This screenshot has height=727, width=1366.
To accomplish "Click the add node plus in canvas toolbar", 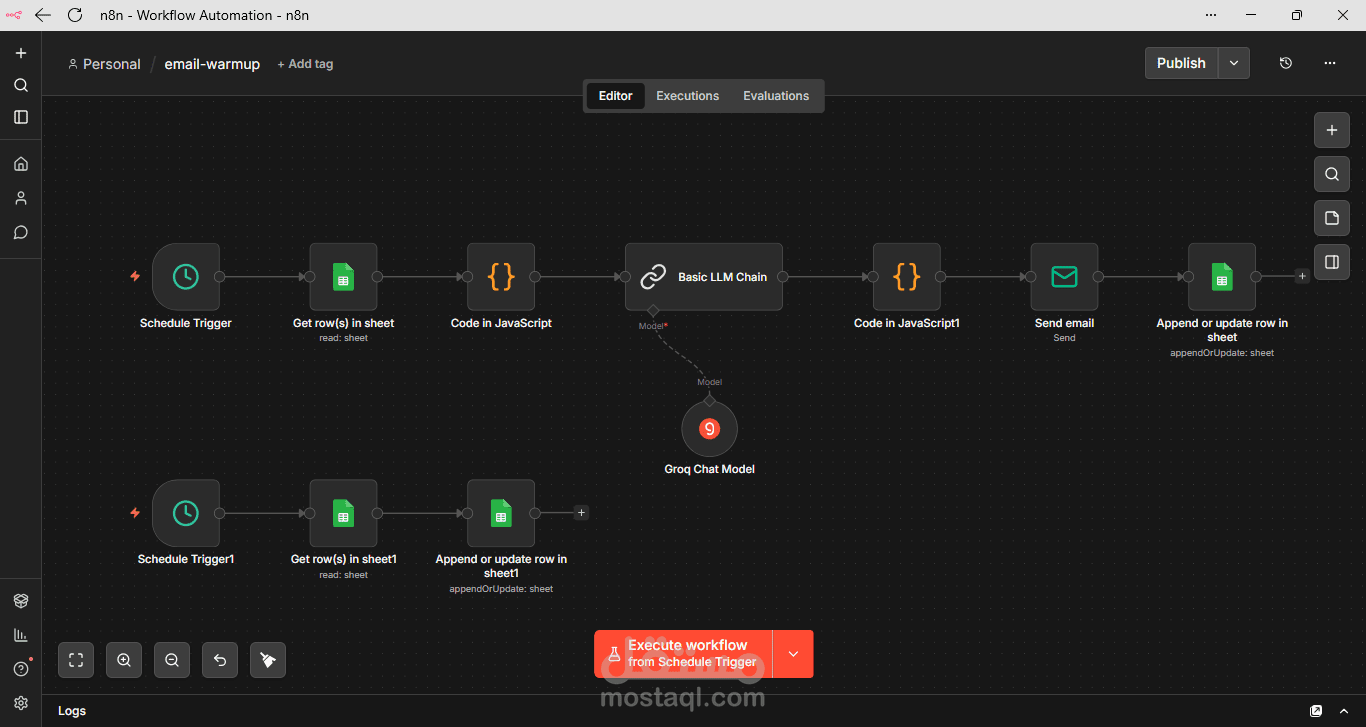I will (x=1331, y=130).
